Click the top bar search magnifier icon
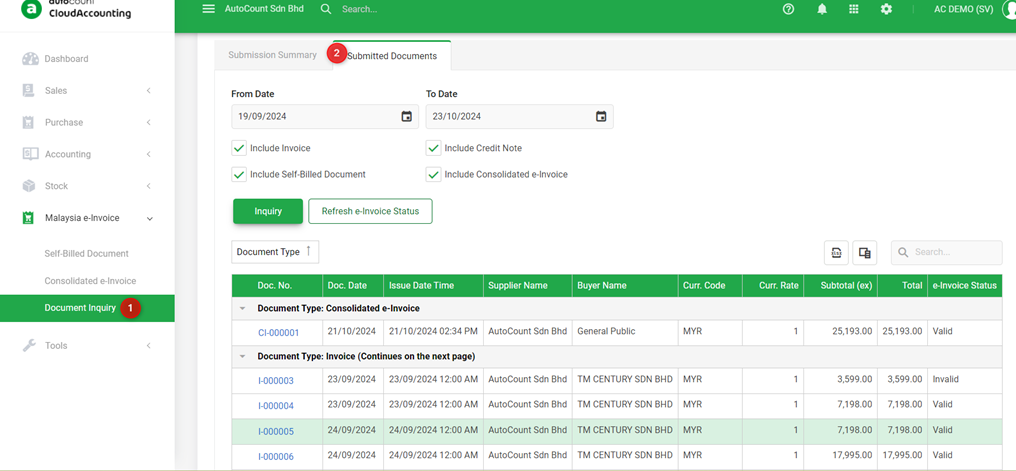The height and width of the screenshot is (471, 1016). point(326,9)
